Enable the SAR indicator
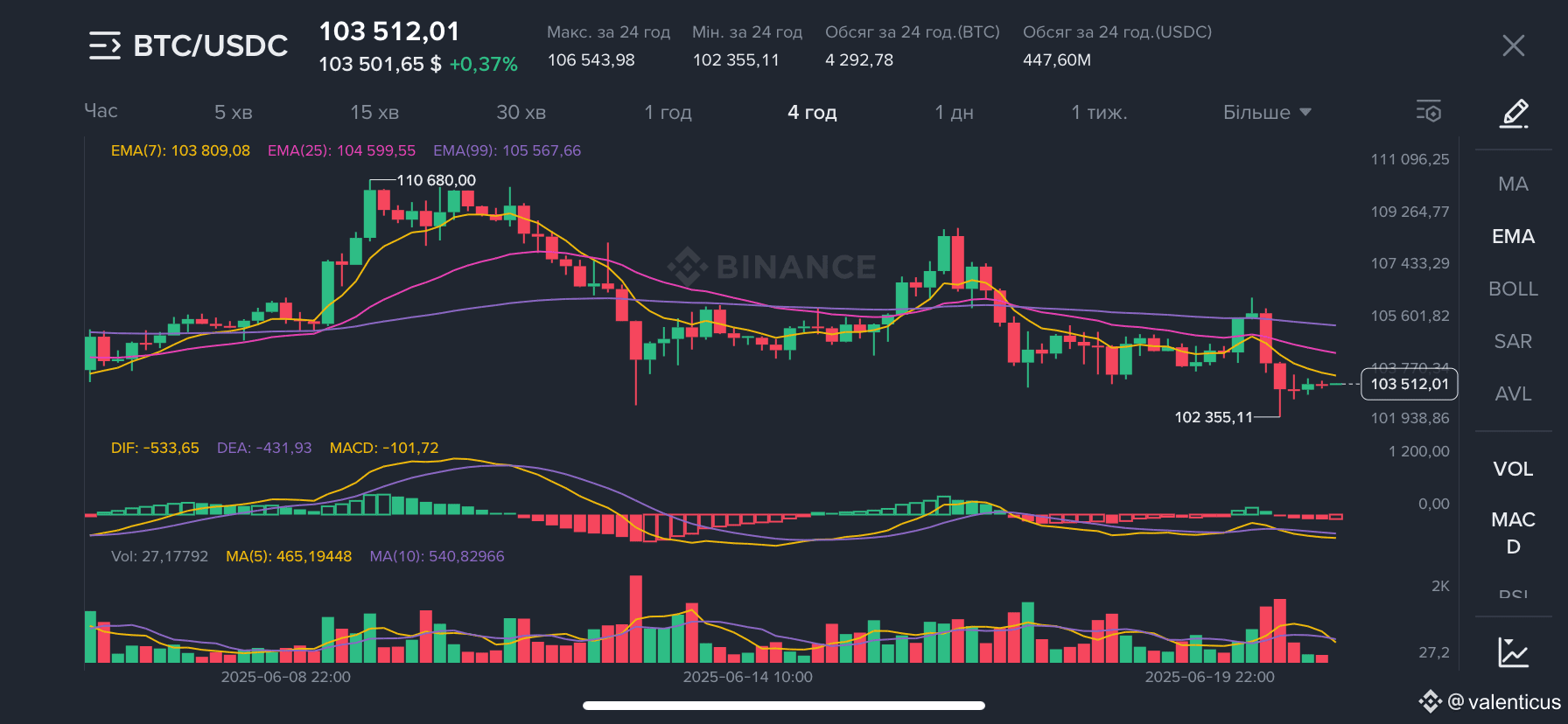This screenshot has width=1568, height=724. (1513, 342)
